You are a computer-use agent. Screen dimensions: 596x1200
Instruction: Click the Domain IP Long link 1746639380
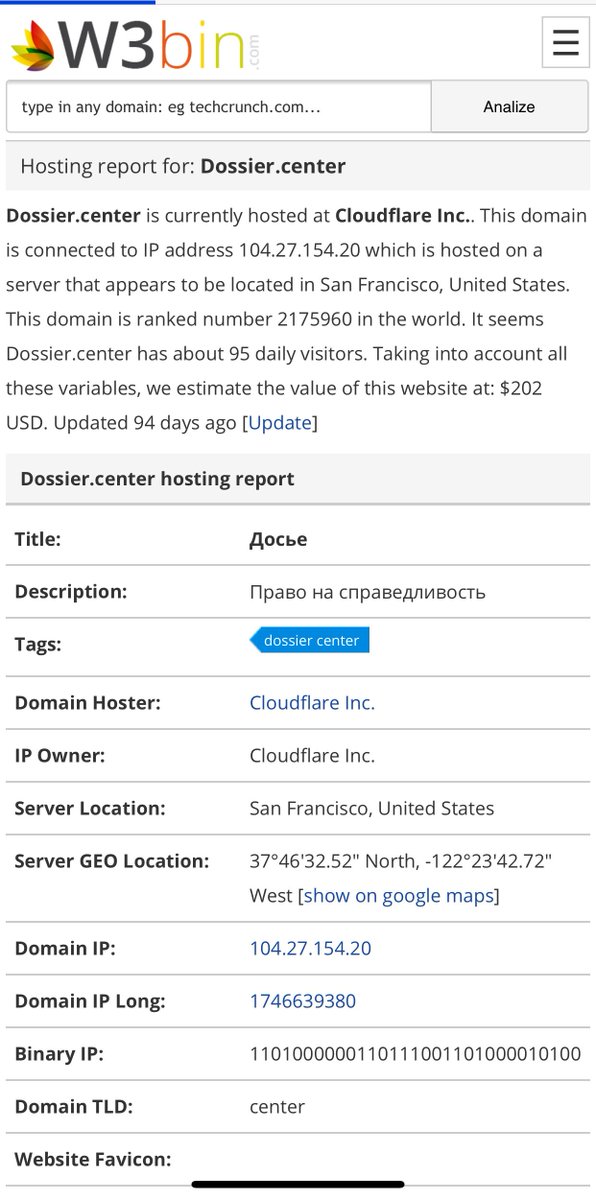click(x=303, y=1001)
